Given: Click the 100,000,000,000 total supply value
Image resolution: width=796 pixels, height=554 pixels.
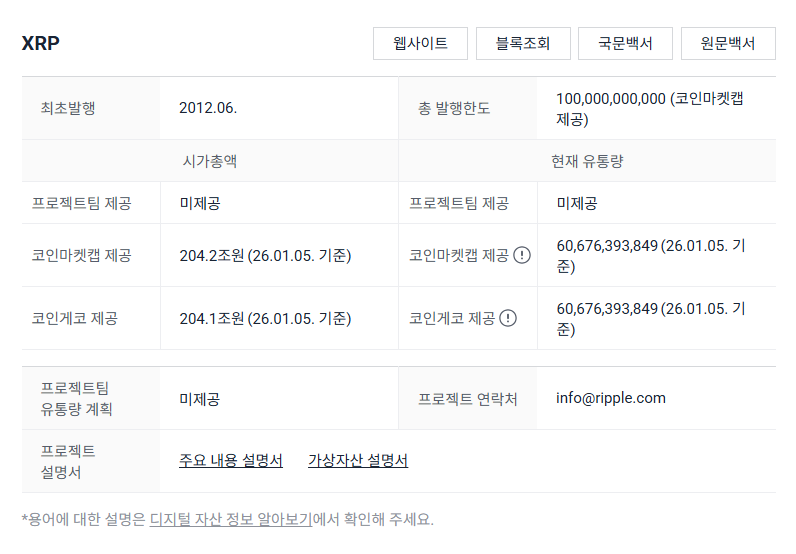Looking at the screenshot, I should coord(650,109).
